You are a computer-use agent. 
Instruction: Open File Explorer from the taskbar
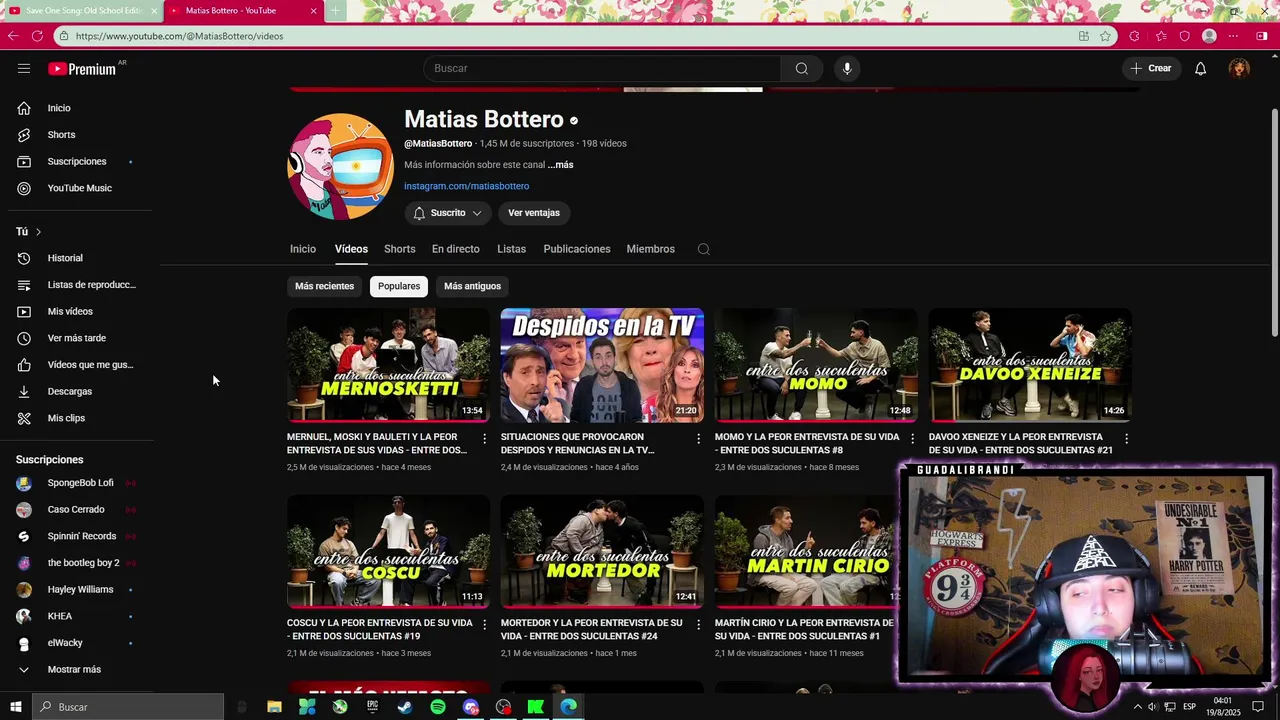(x=274, y=707)
